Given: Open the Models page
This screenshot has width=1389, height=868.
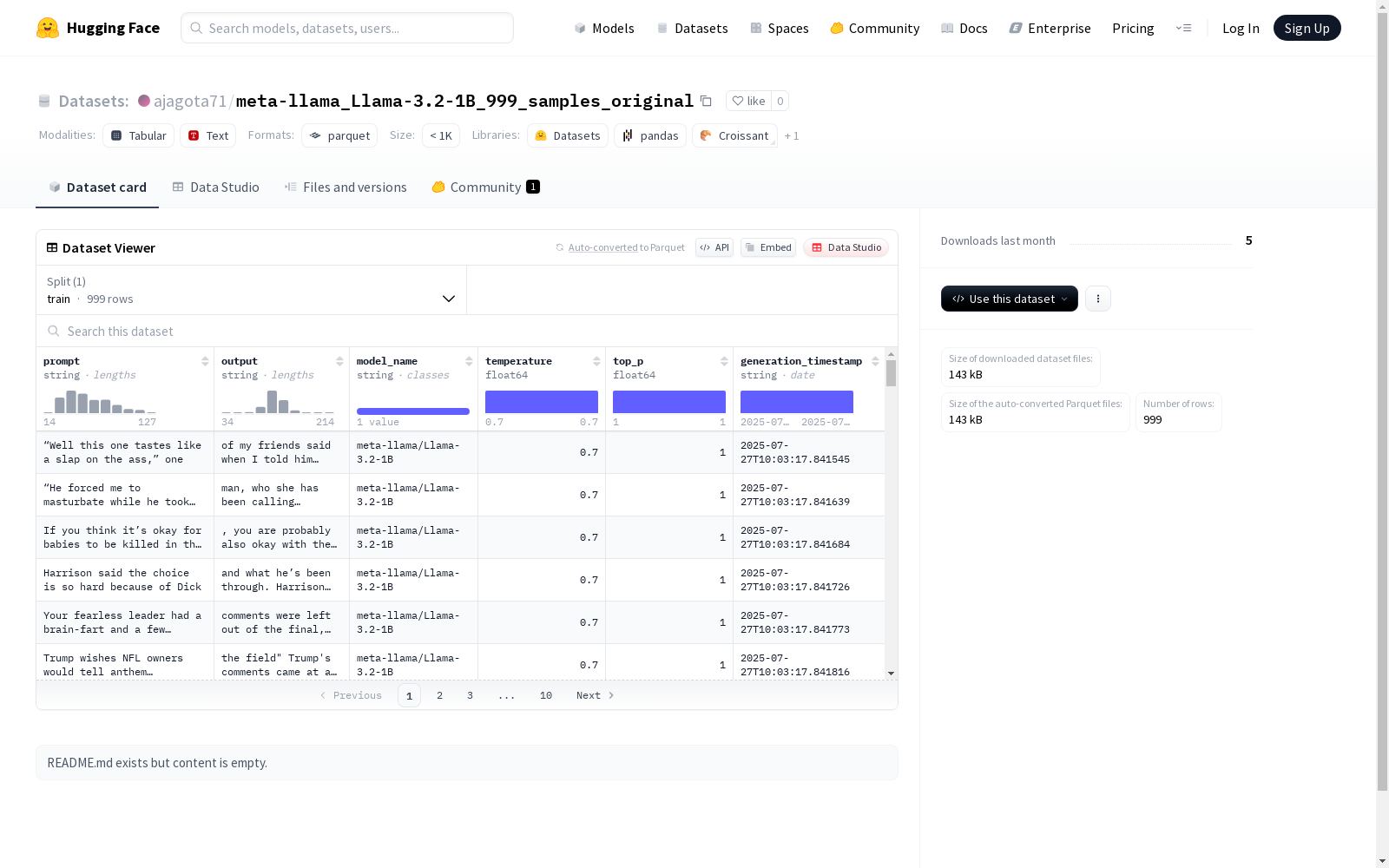Looking at the screenshot, I should pos(604,28).
